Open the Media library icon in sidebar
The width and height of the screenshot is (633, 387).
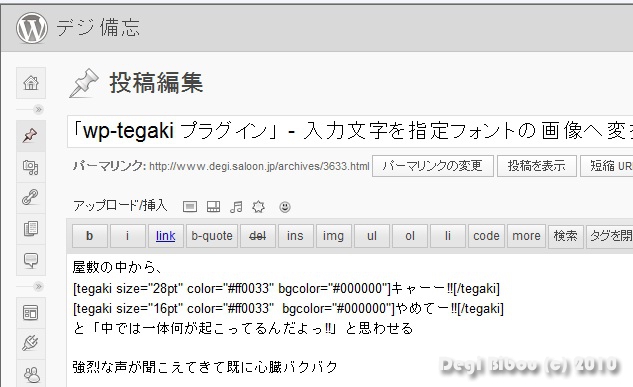point(31,167)
